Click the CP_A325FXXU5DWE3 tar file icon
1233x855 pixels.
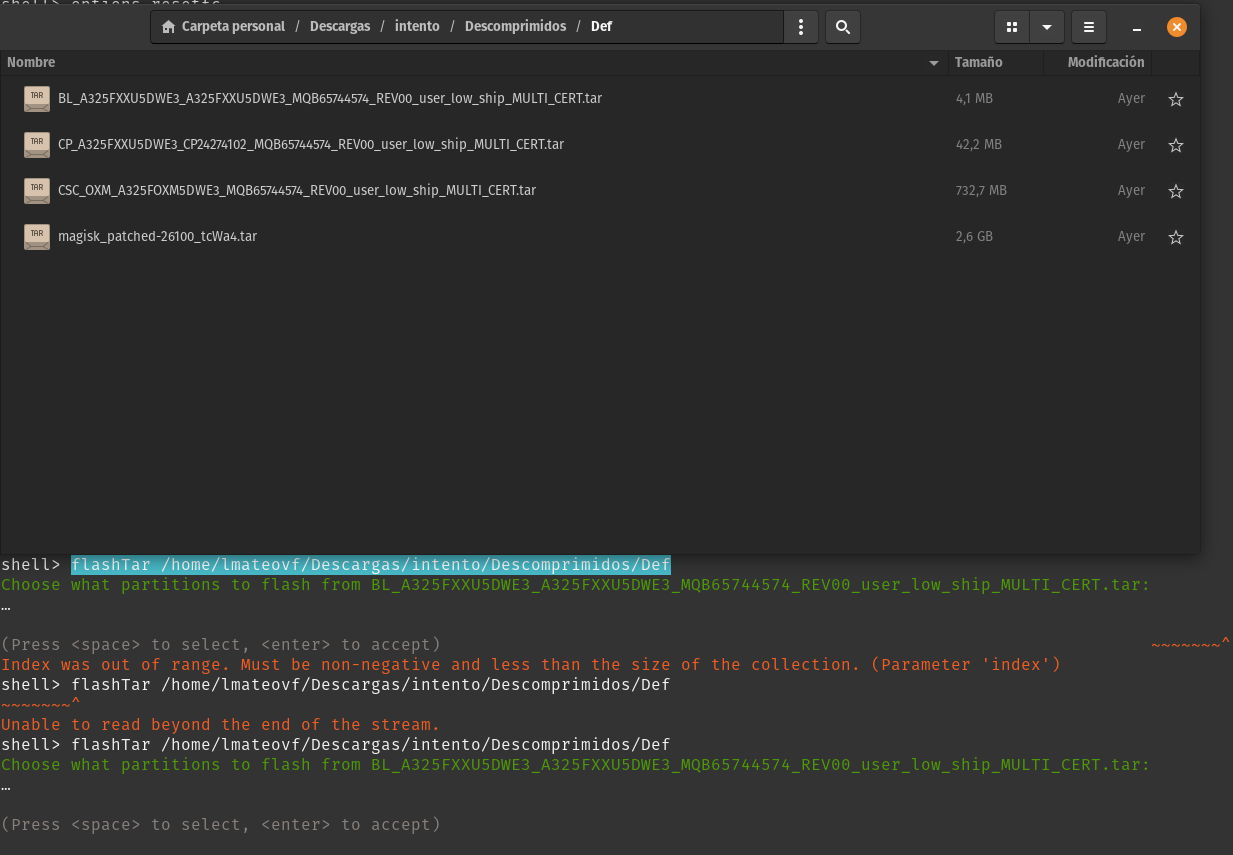[37, 144]
